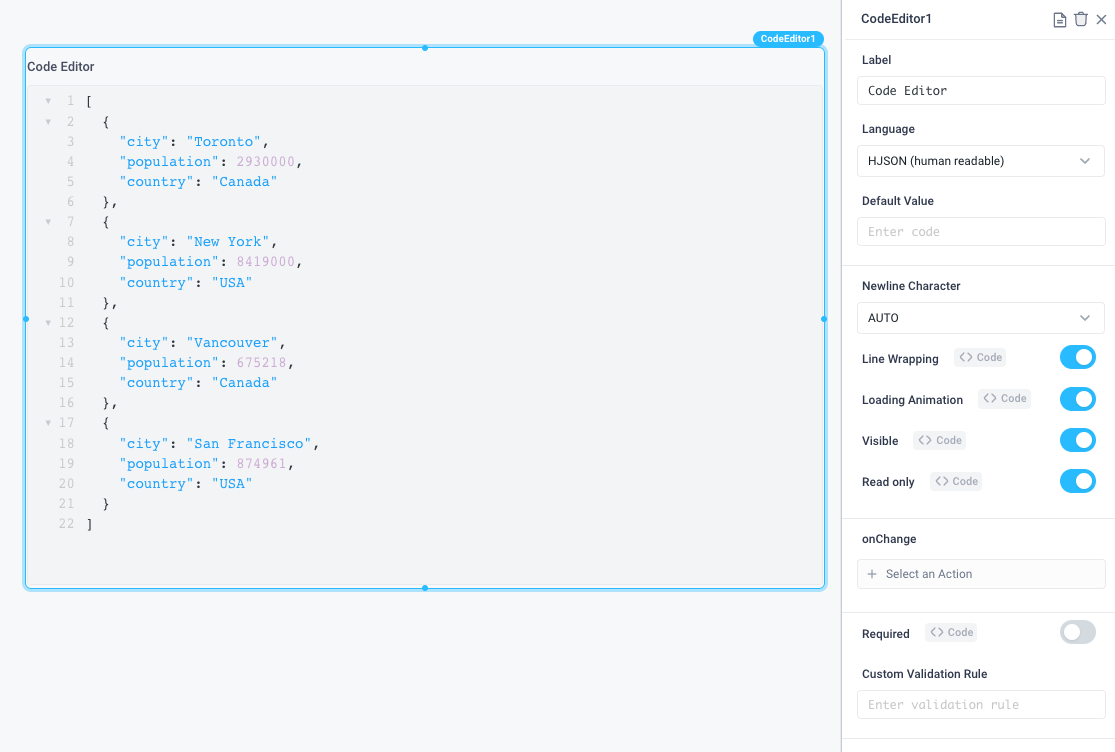Turn off the Read only toggle
1115x752 pixels.
coord(1077,481)
